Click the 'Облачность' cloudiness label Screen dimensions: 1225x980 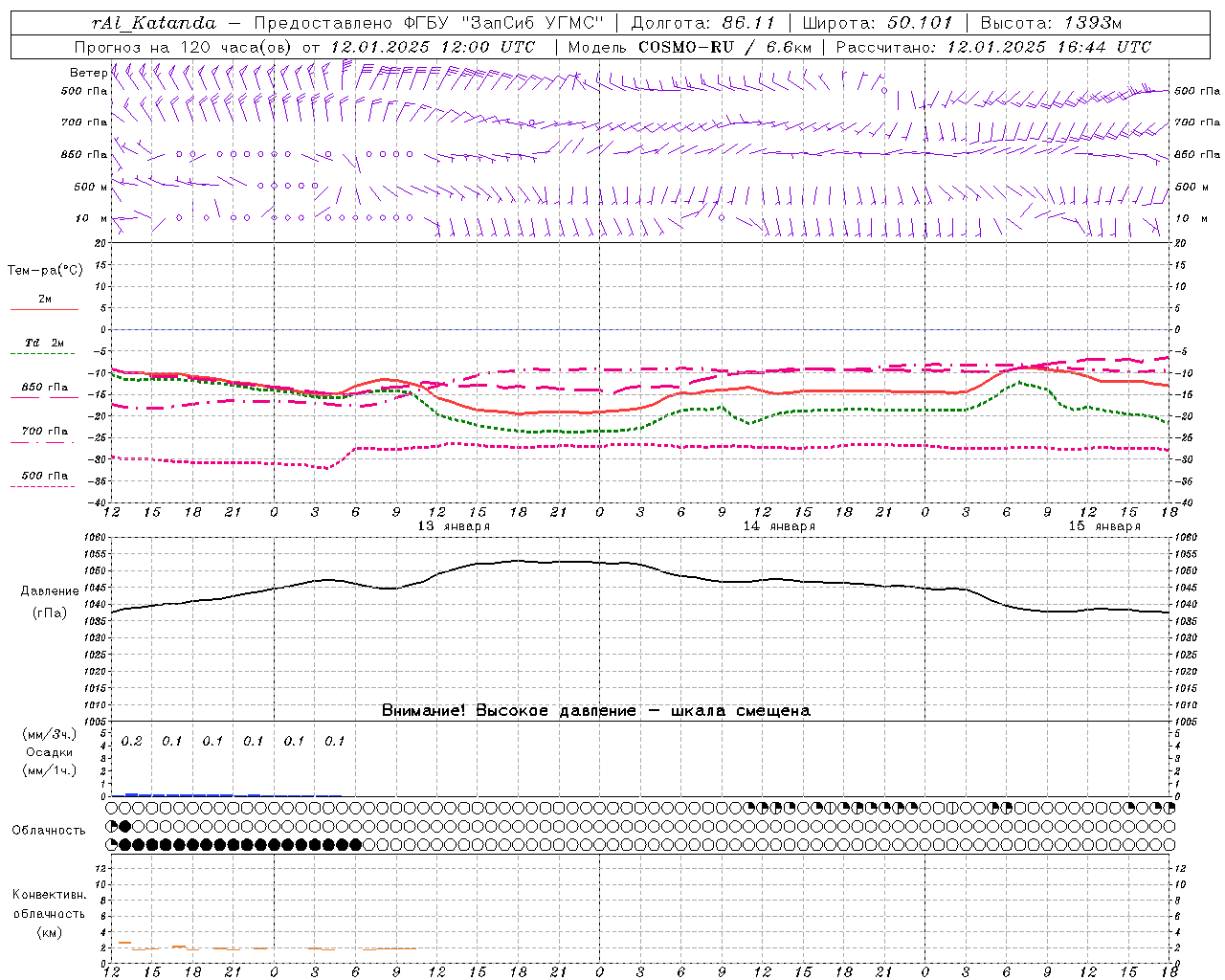coord(49,831)
